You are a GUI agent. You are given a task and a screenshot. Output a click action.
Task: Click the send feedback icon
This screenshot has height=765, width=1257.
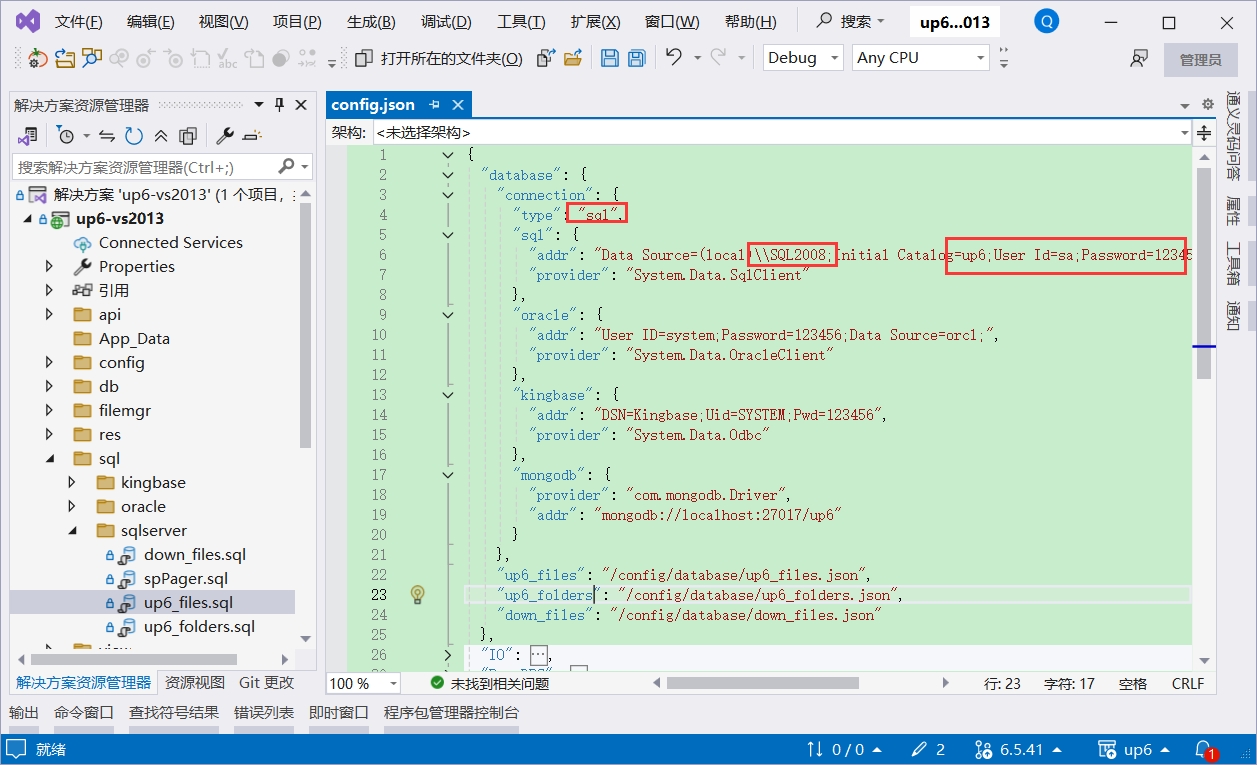click(1138, 58)
